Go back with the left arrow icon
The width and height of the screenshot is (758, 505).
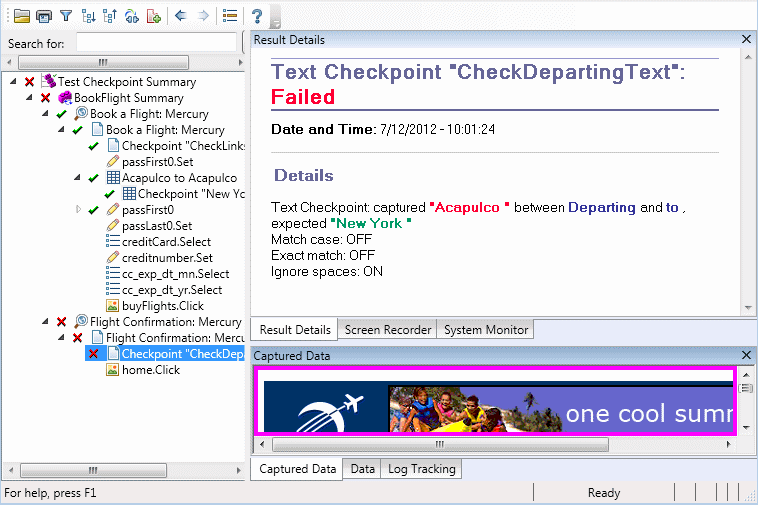[x=180, y=16]
